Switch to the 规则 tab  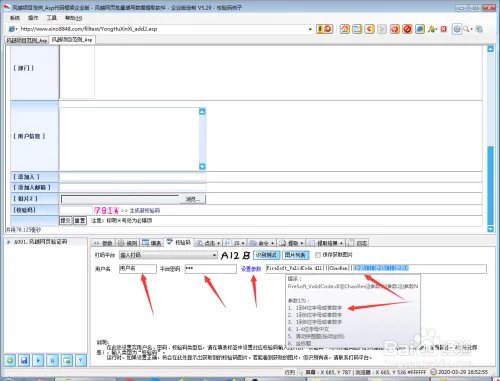click(x=128, y=243)
